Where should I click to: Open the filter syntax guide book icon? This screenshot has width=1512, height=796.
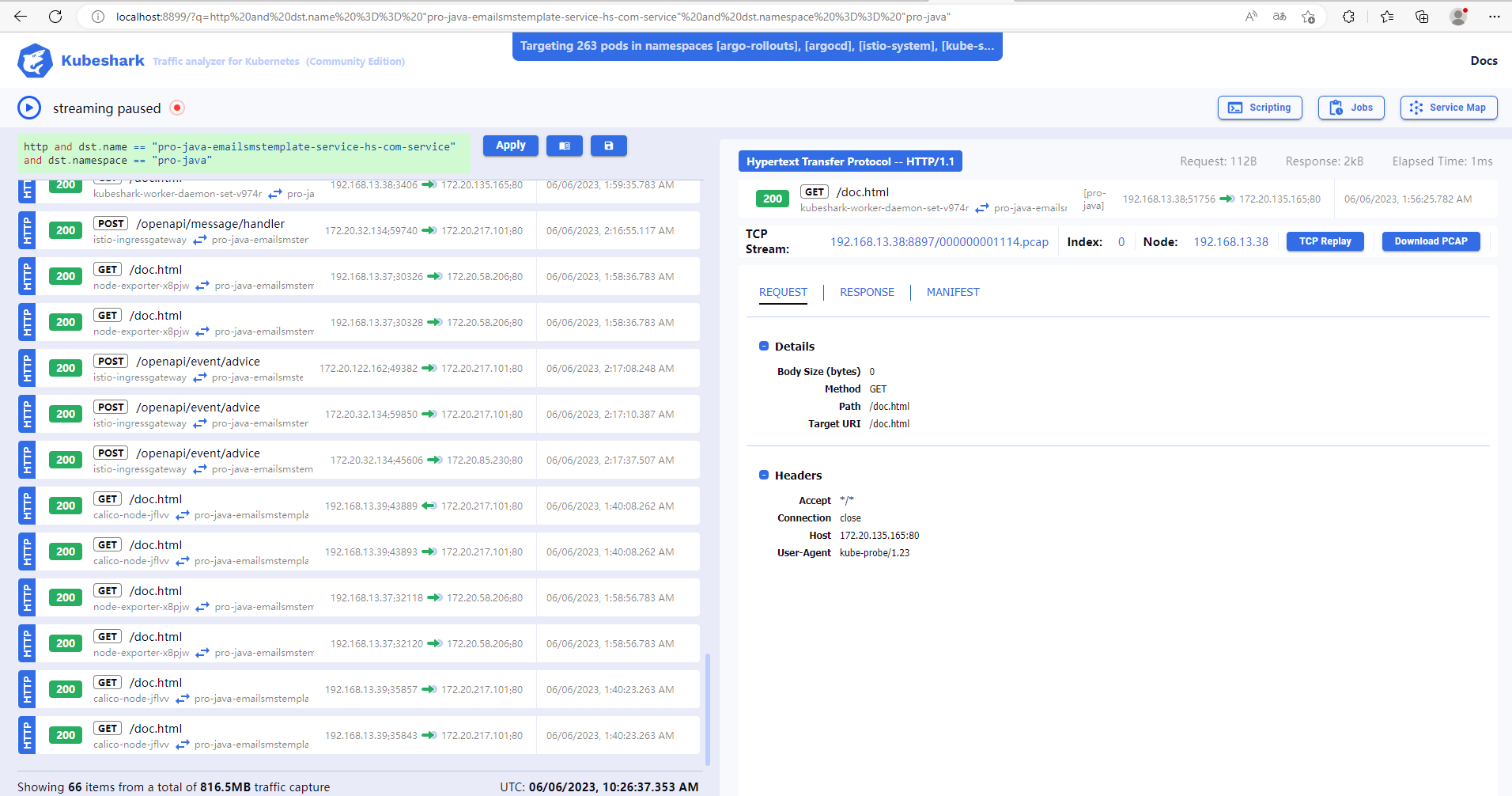(564, 146)
